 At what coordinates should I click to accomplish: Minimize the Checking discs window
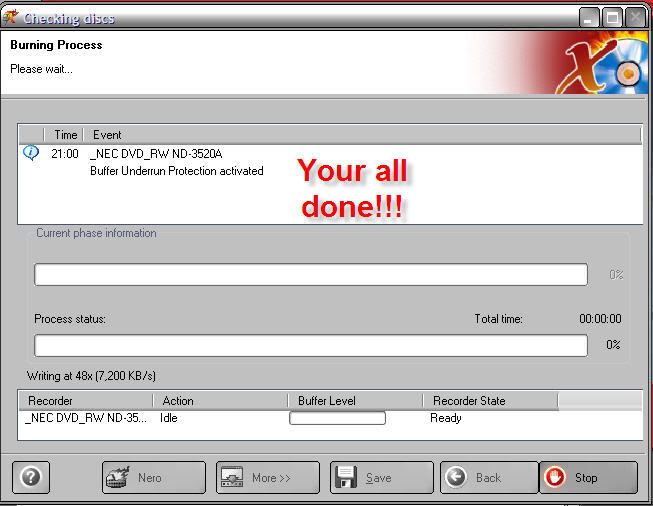pos(589,18)
